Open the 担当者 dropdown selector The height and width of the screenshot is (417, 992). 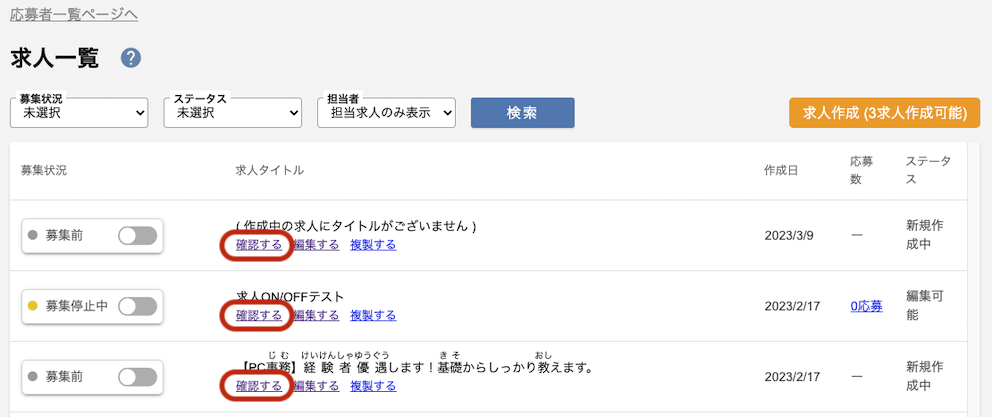coord(386,113)
